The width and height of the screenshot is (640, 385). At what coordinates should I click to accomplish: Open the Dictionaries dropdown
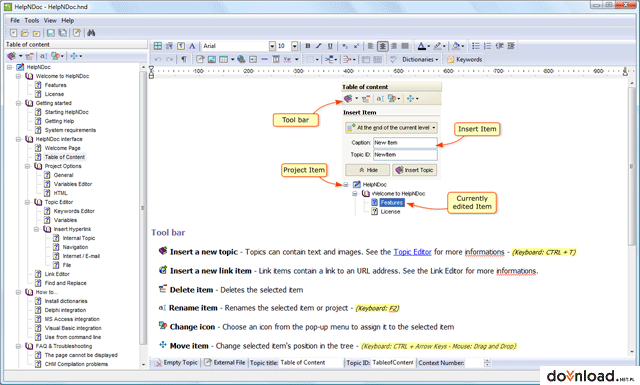click(420, 60)
